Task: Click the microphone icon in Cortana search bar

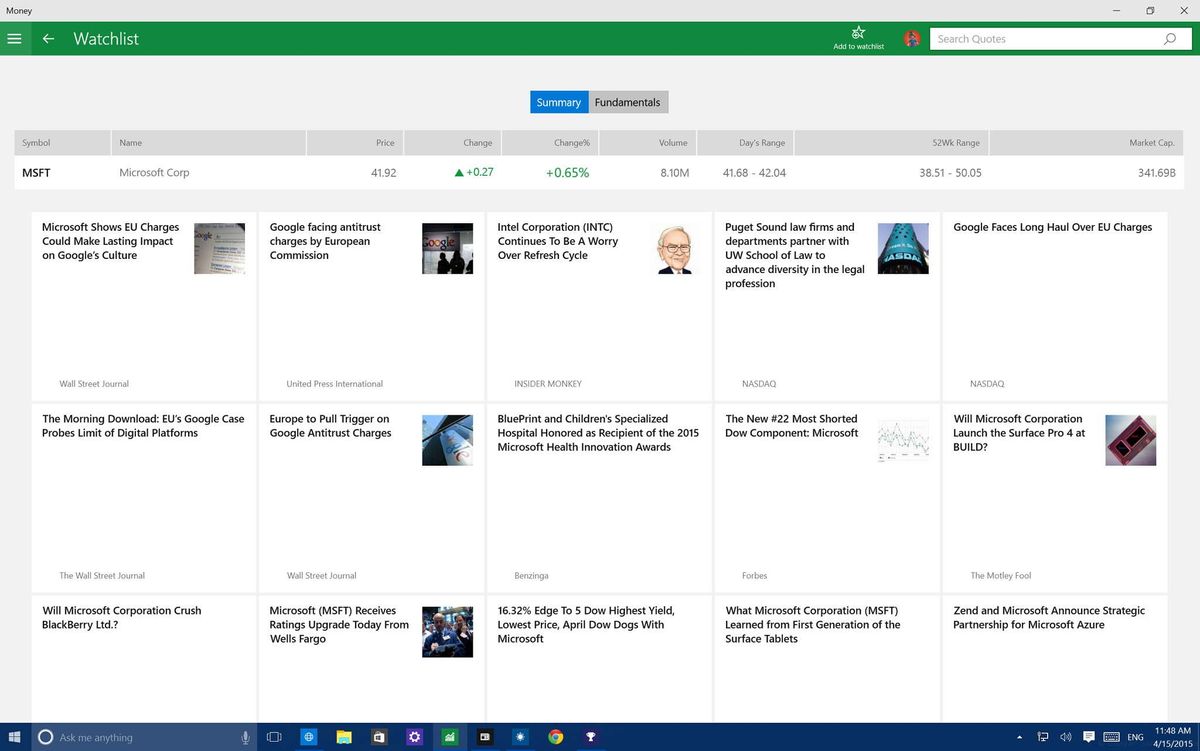Action: coord(245,737)
